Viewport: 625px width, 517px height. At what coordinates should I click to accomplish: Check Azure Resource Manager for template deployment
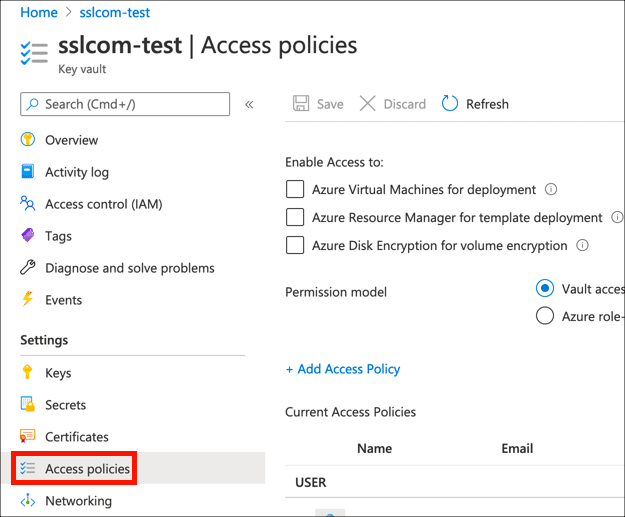[x=295, y=217]
